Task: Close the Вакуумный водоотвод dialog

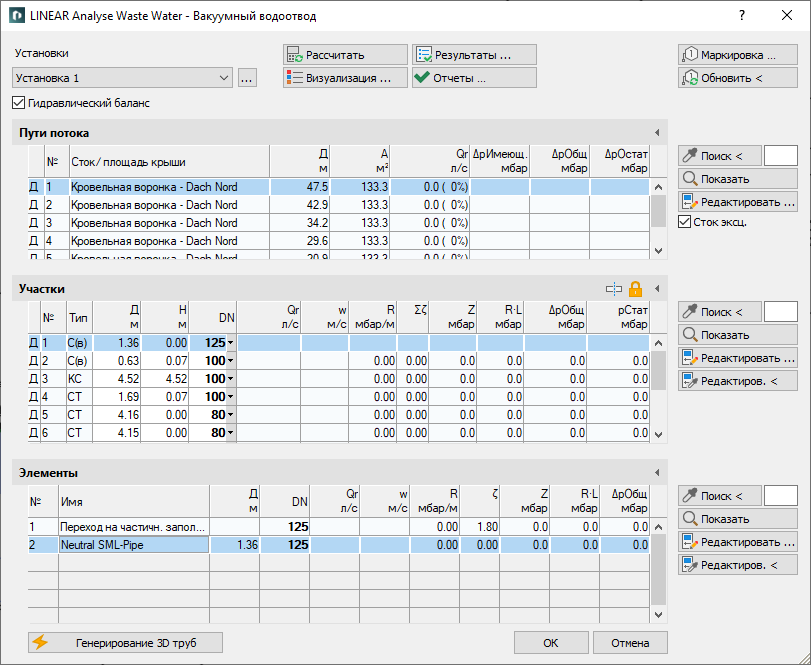Action: pyautogui.click(x=787, y=16)
